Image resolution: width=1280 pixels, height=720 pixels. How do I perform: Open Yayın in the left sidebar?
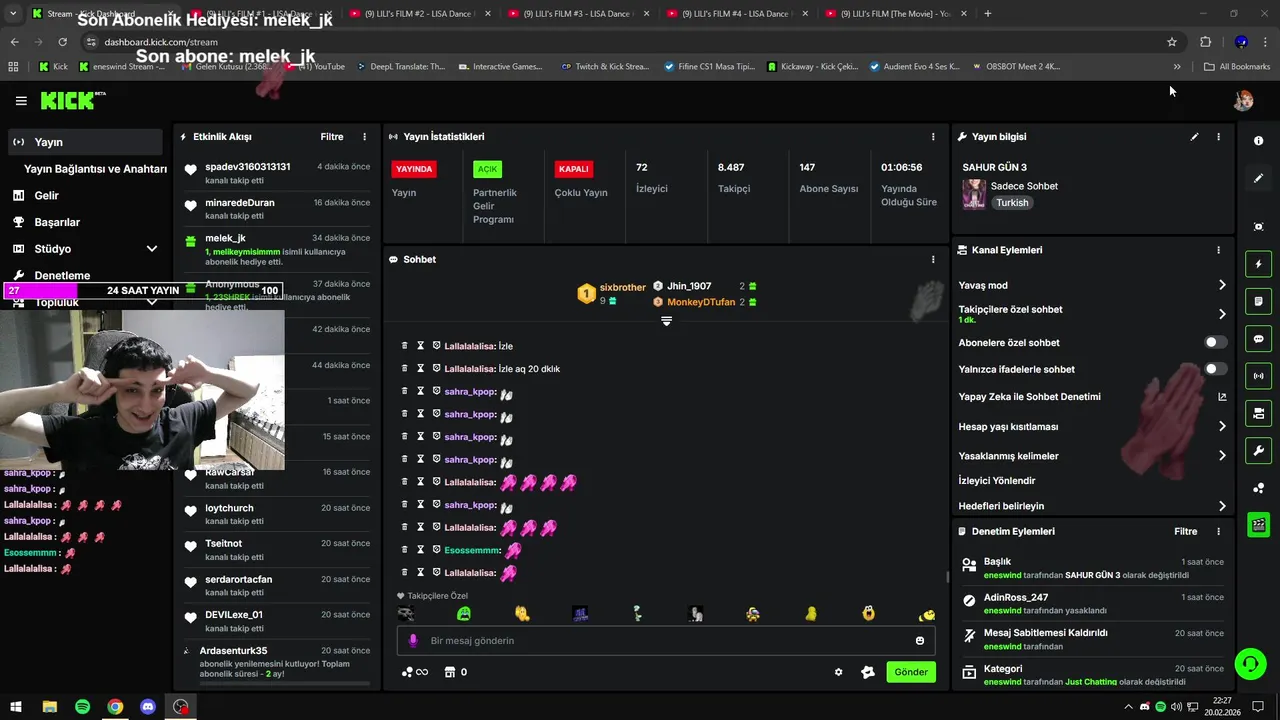click(85, 142)
